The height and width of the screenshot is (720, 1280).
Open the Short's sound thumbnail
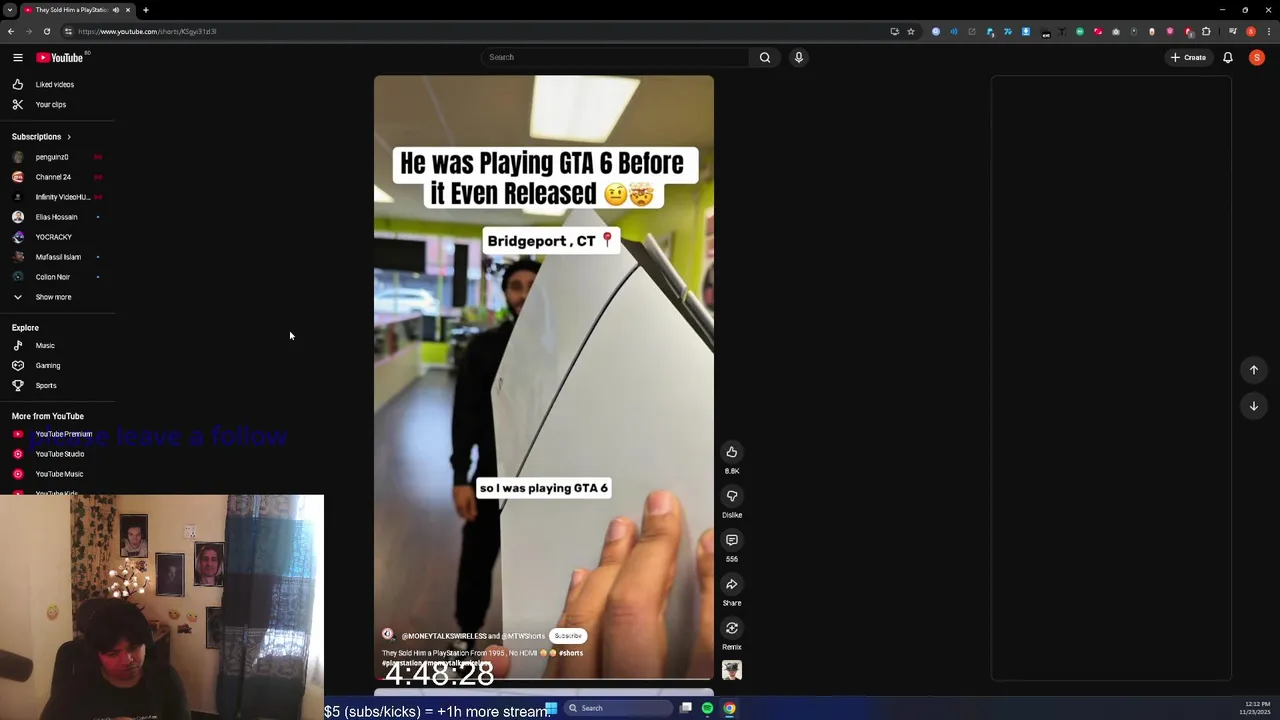(732, 670)
